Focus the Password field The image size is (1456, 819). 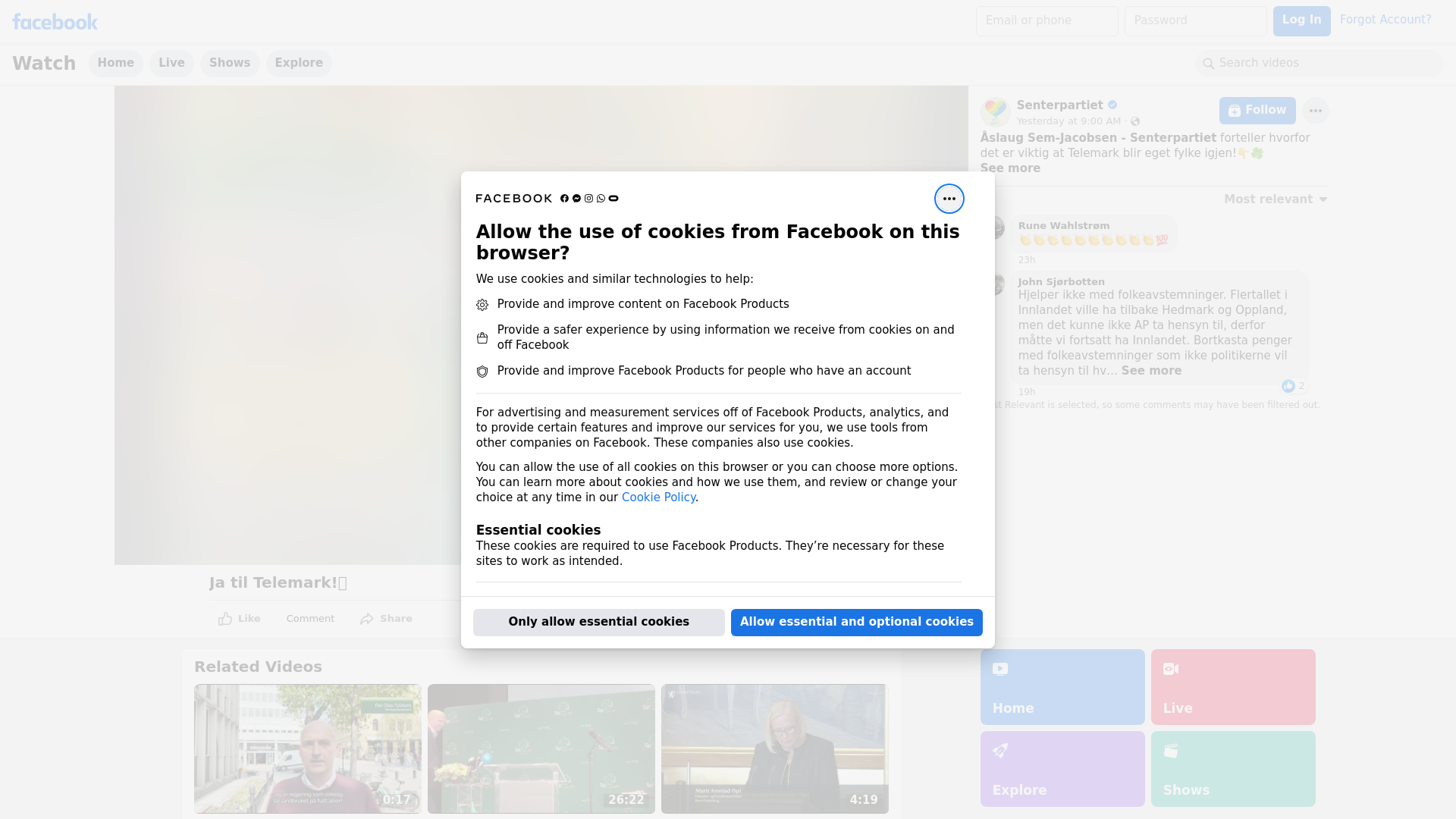tap(1195, 20)
